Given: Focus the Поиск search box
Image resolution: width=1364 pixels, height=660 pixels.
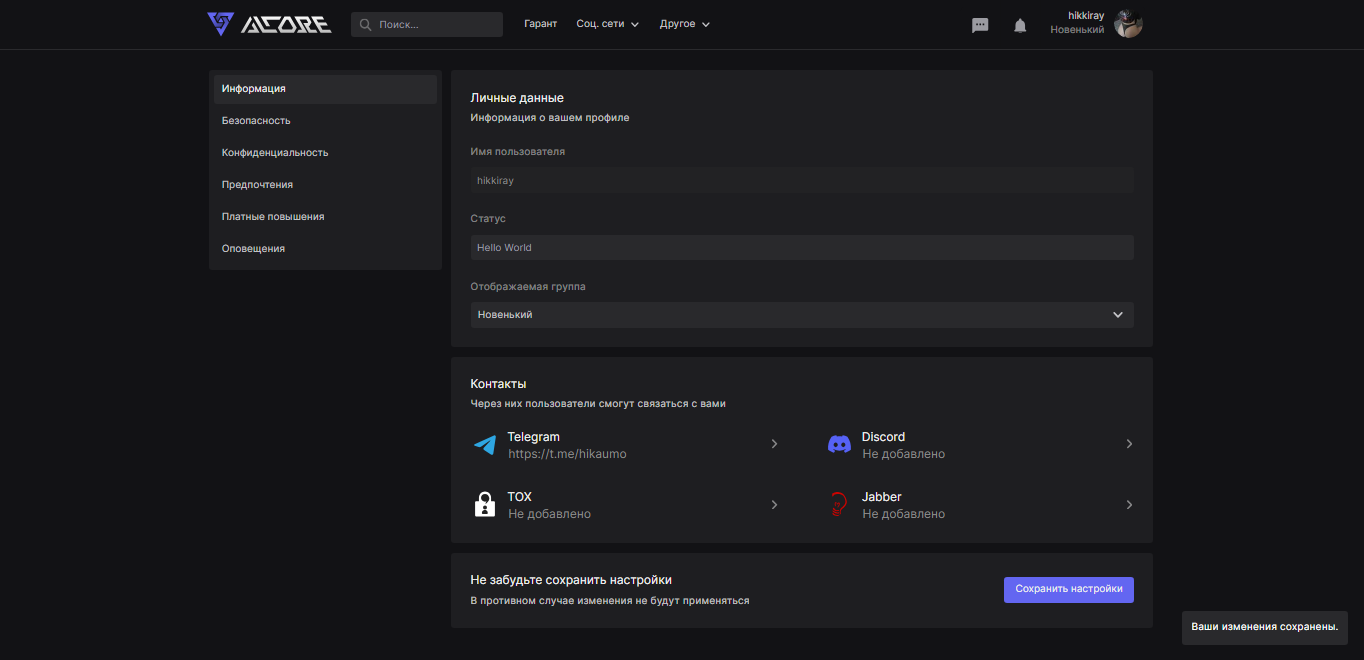Looking at the screenshot, I should click(435, 25).
